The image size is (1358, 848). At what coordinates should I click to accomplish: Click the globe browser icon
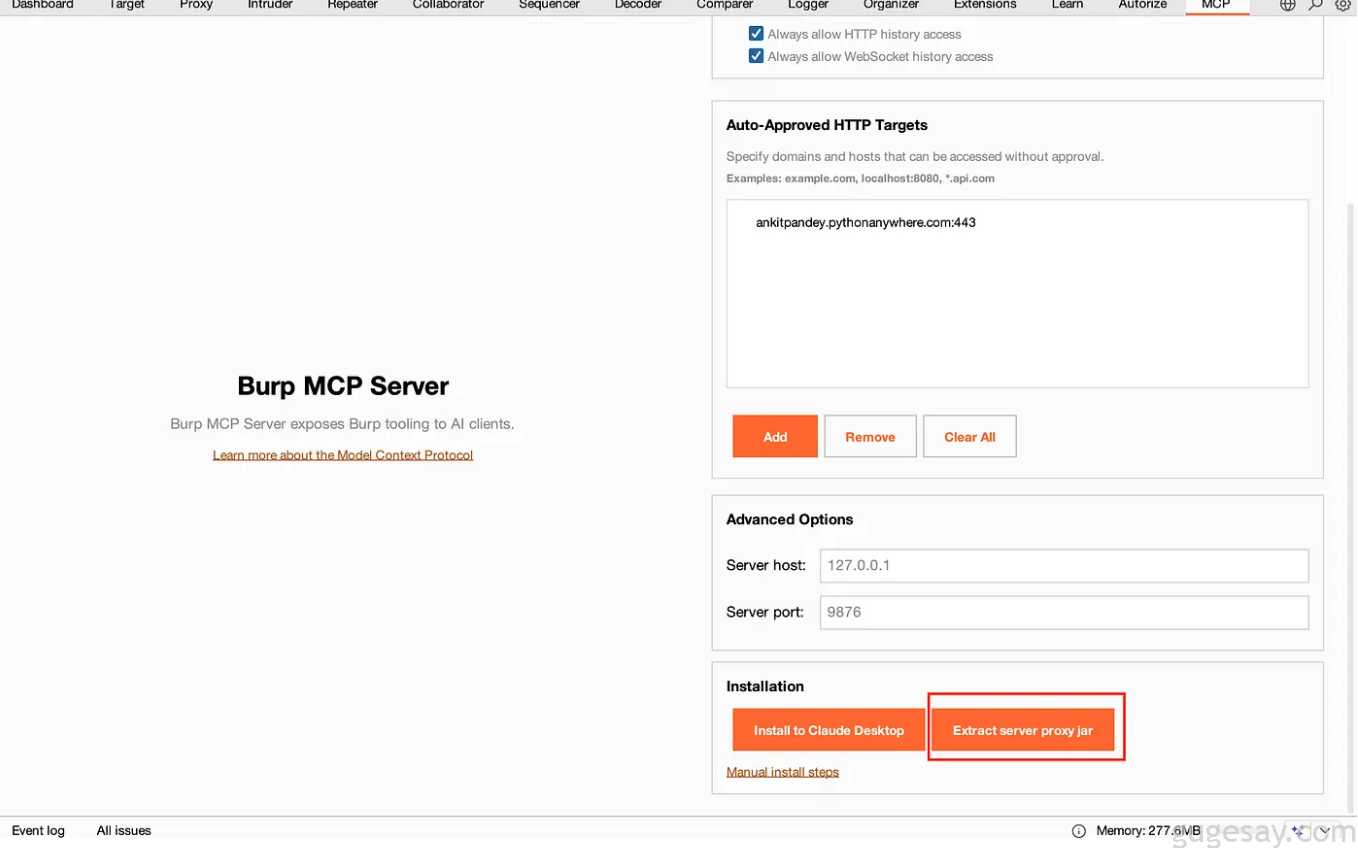[1288, 5]
